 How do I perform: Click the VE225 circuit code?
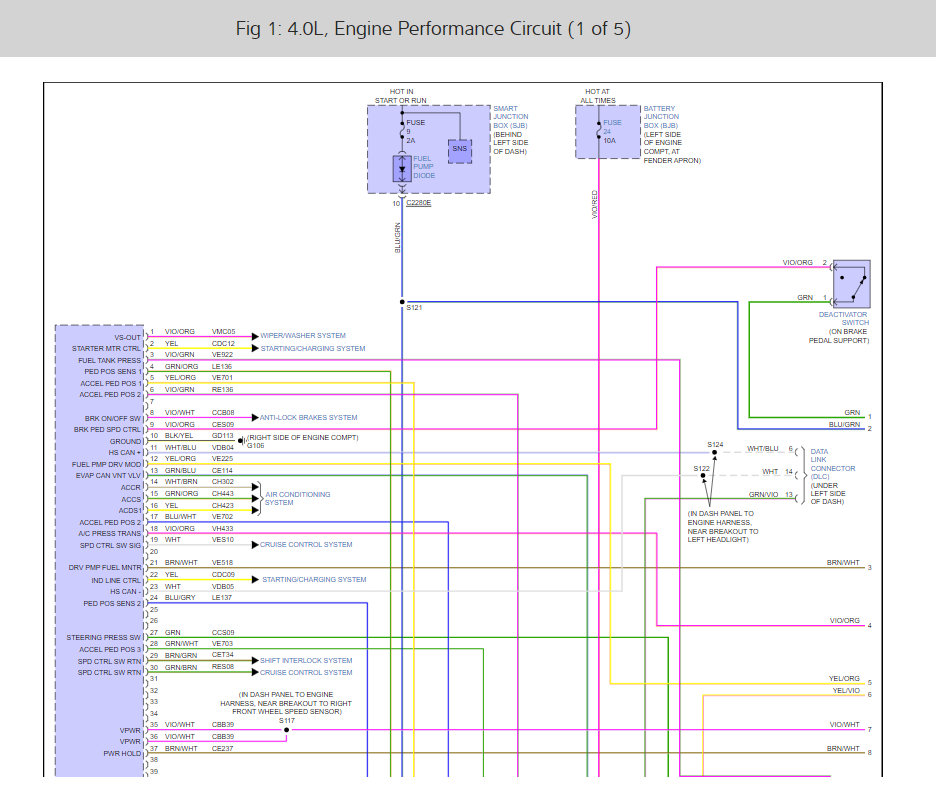[x=222, y=459]
